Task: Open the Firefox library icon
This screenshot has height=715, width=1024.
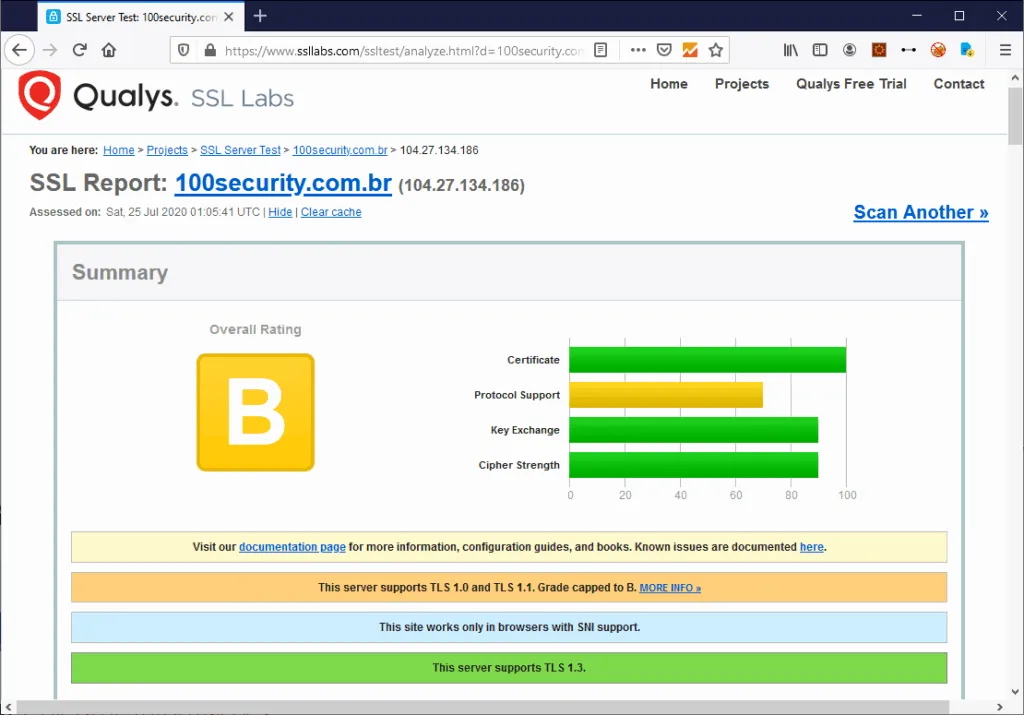Action: point(791,50)
